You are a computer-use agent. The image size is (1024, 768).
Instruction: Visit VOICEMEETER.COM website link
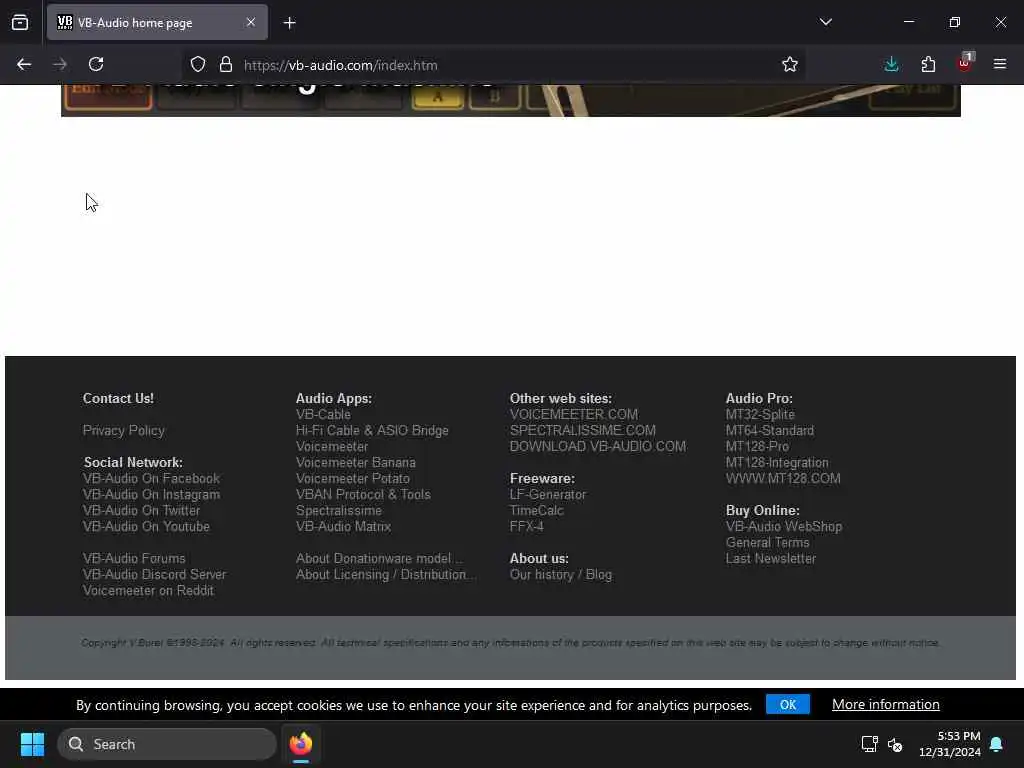[x=574, y=415]
